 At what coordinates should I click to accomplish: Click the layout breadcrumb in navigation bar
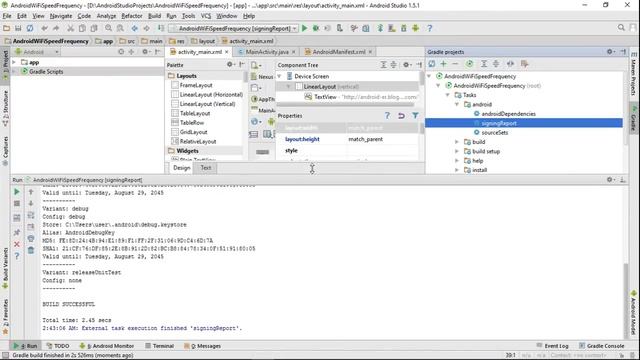203,41
